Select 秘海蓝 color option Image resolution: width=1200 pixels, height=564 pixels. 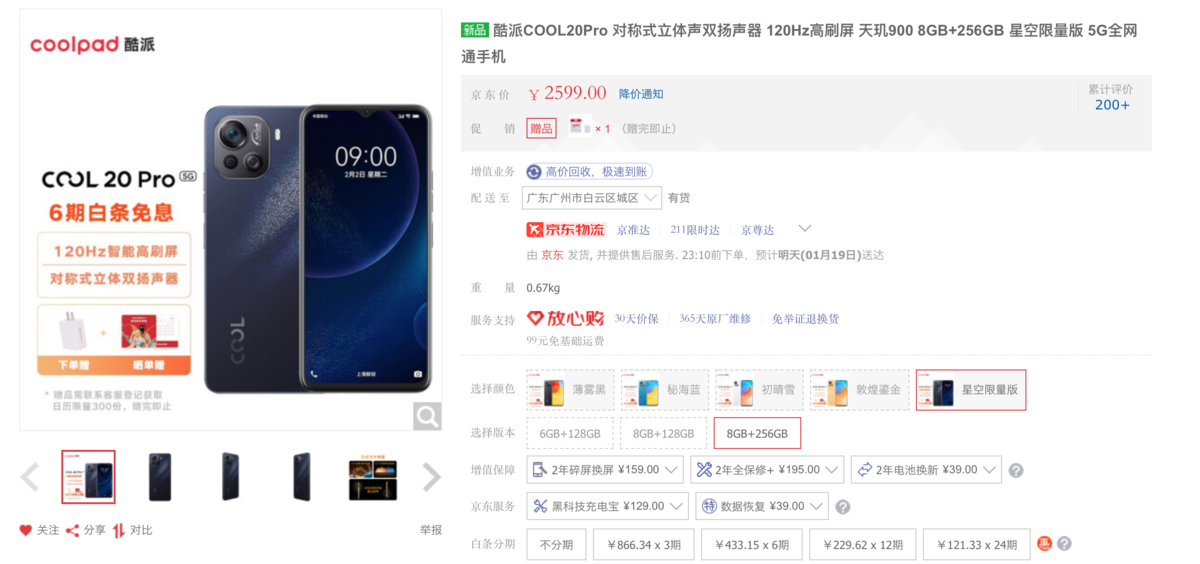click(664, 389)
